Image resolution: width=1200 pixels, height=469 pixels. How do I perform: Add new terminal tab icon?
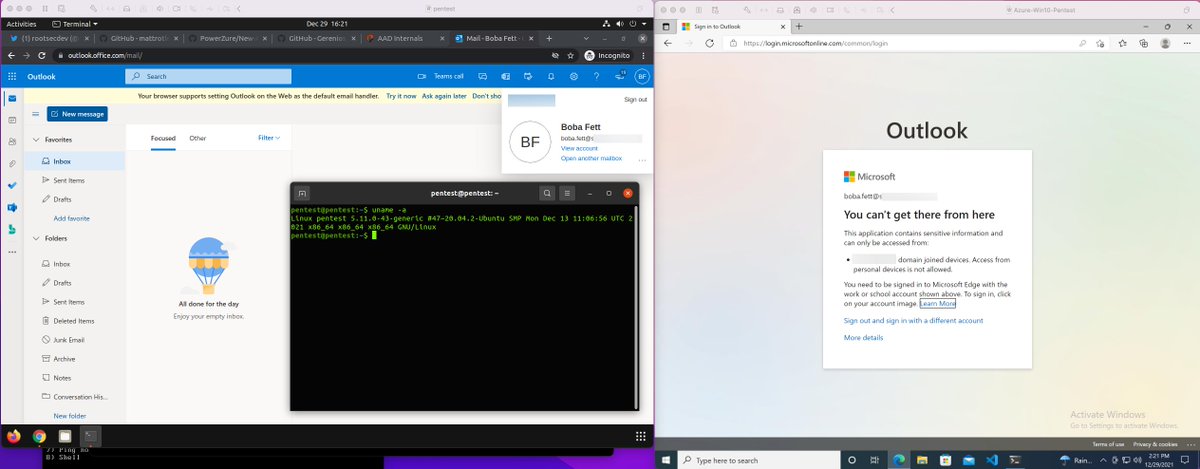click(302, 193)
